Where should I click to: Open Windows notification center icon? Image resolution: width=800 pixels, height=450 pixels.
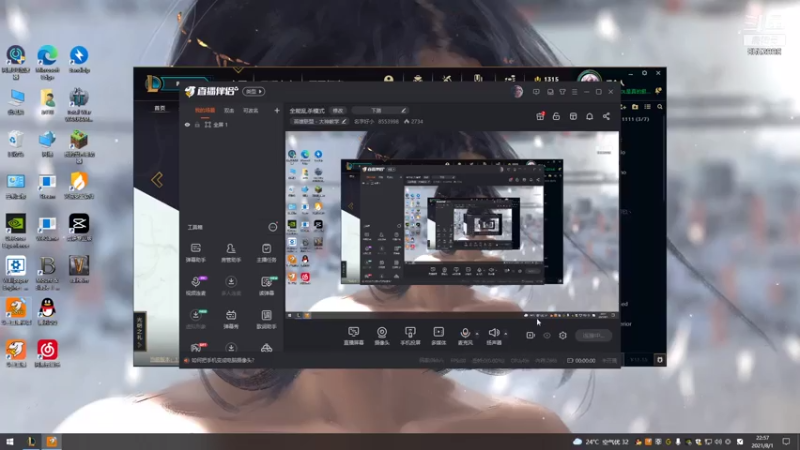coord(786,442)
